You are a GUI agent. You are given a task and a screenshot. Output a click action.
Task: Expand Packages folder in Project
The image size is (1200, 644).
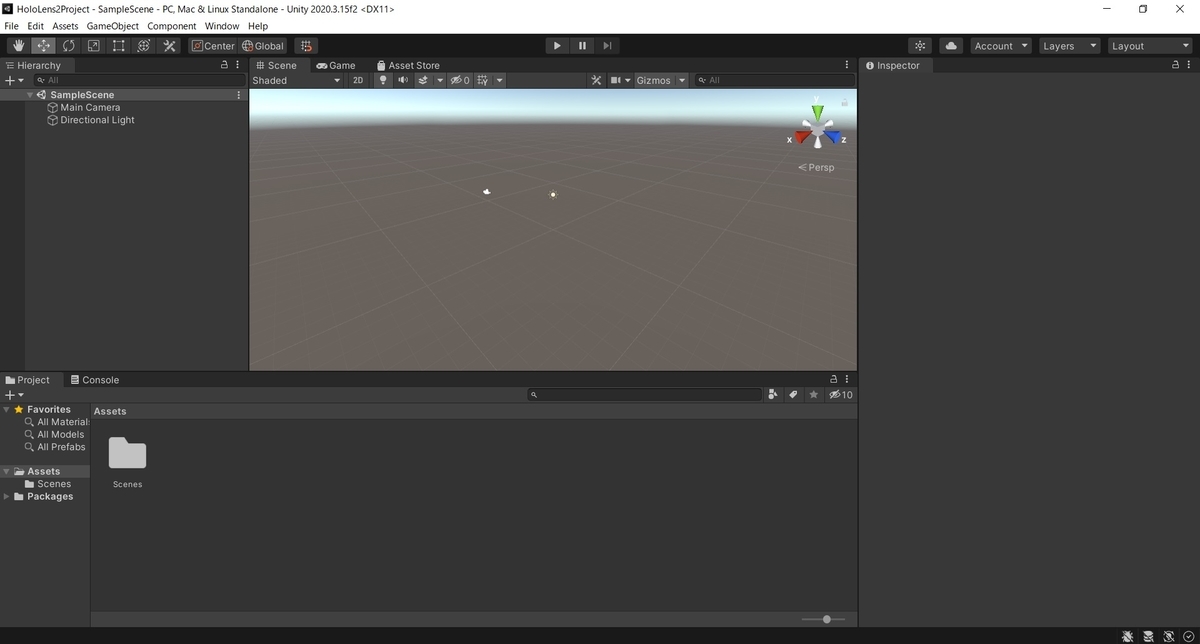7,496
